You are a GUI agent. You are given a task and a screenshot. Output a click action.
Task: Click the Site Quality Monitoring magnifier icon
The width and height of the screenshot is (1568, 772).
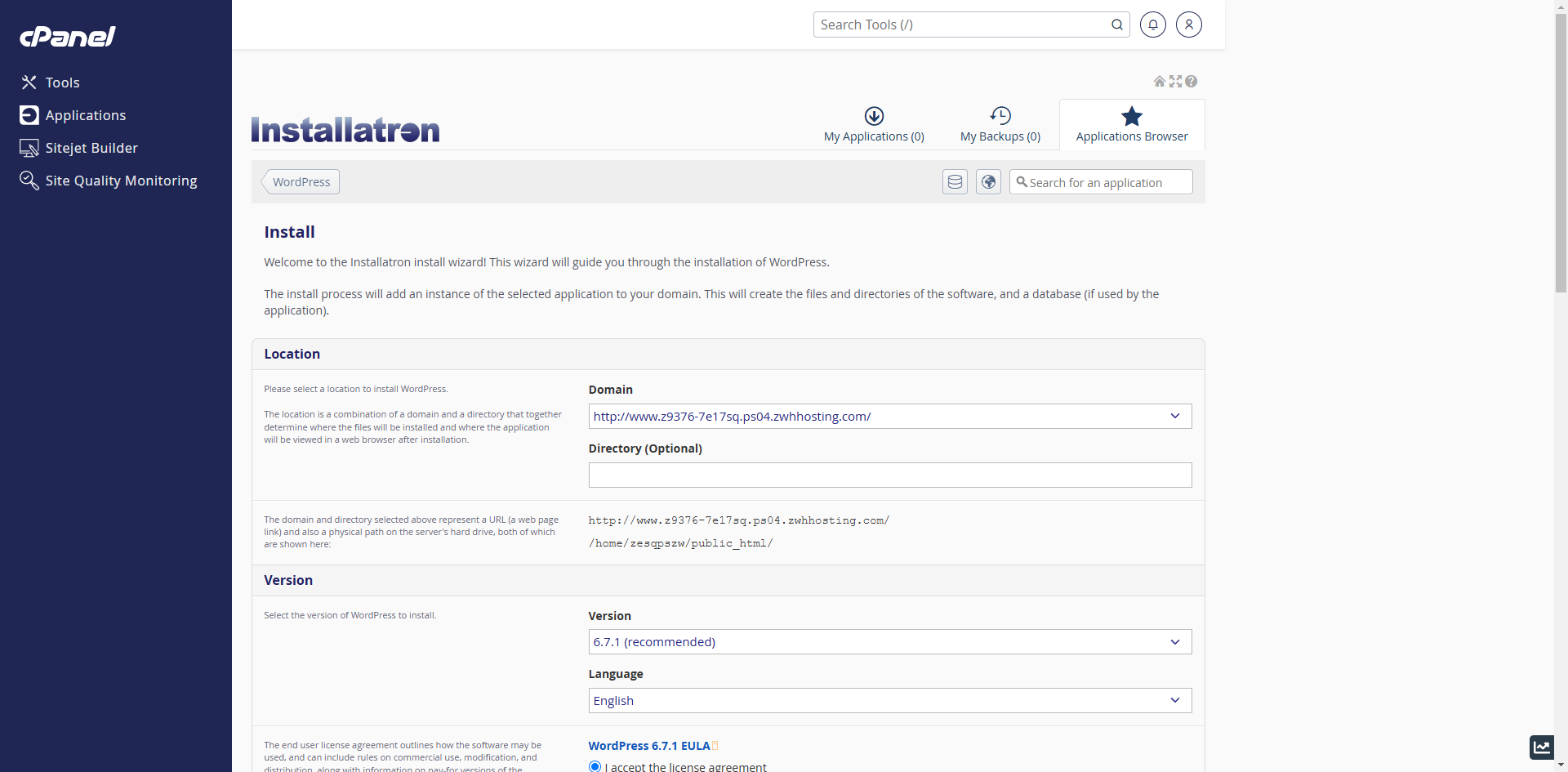[x=29, y=181]
